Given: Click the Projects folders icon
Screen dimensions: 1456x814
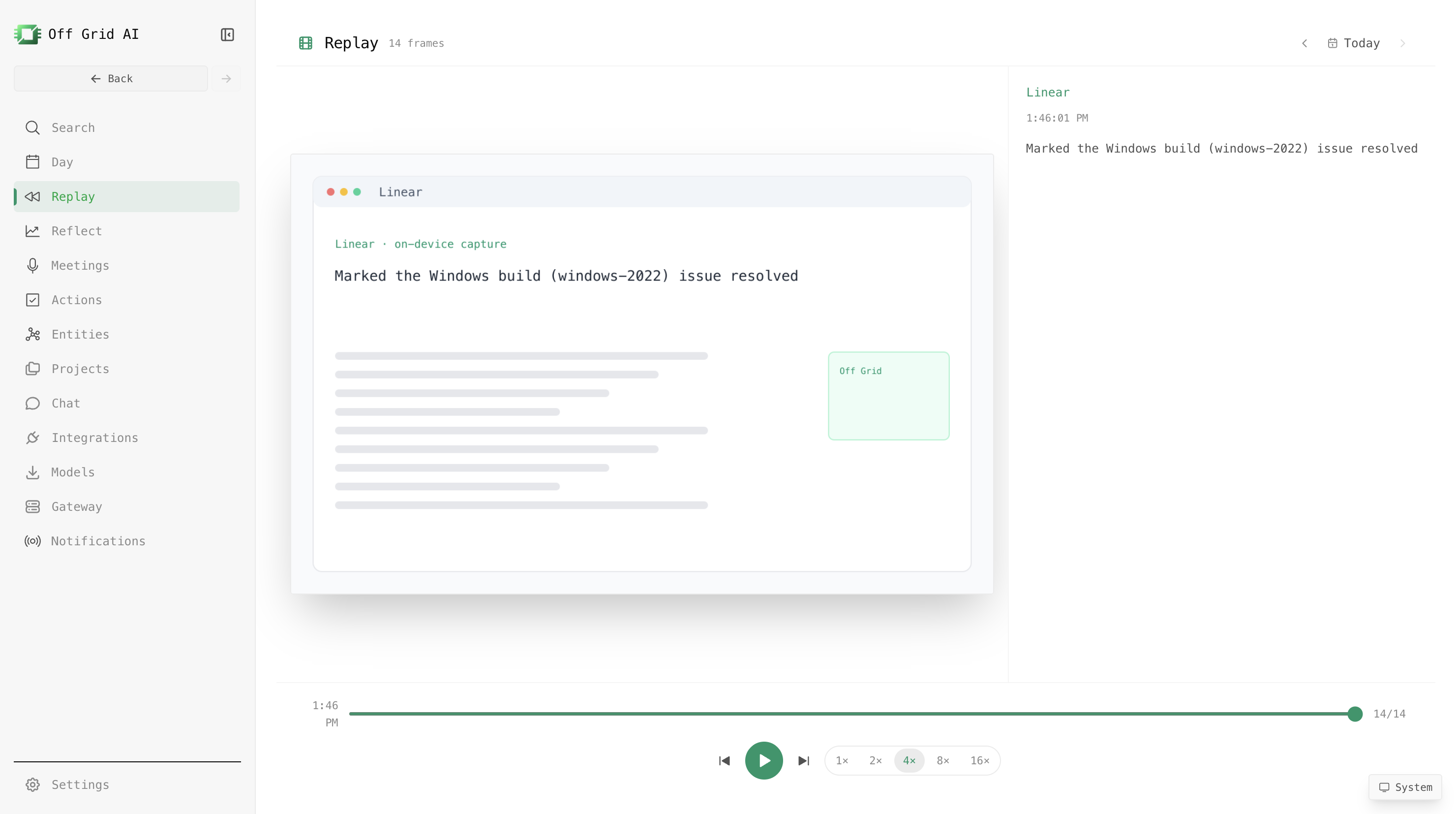Looking at the screenshot, I should point(33,370).
